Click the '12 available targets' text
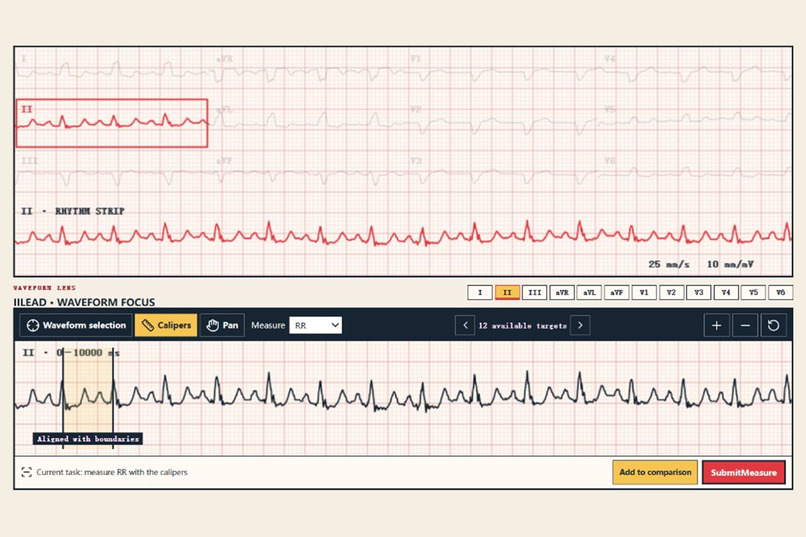Screen dimensions: 806x537 tap(523, 326)
